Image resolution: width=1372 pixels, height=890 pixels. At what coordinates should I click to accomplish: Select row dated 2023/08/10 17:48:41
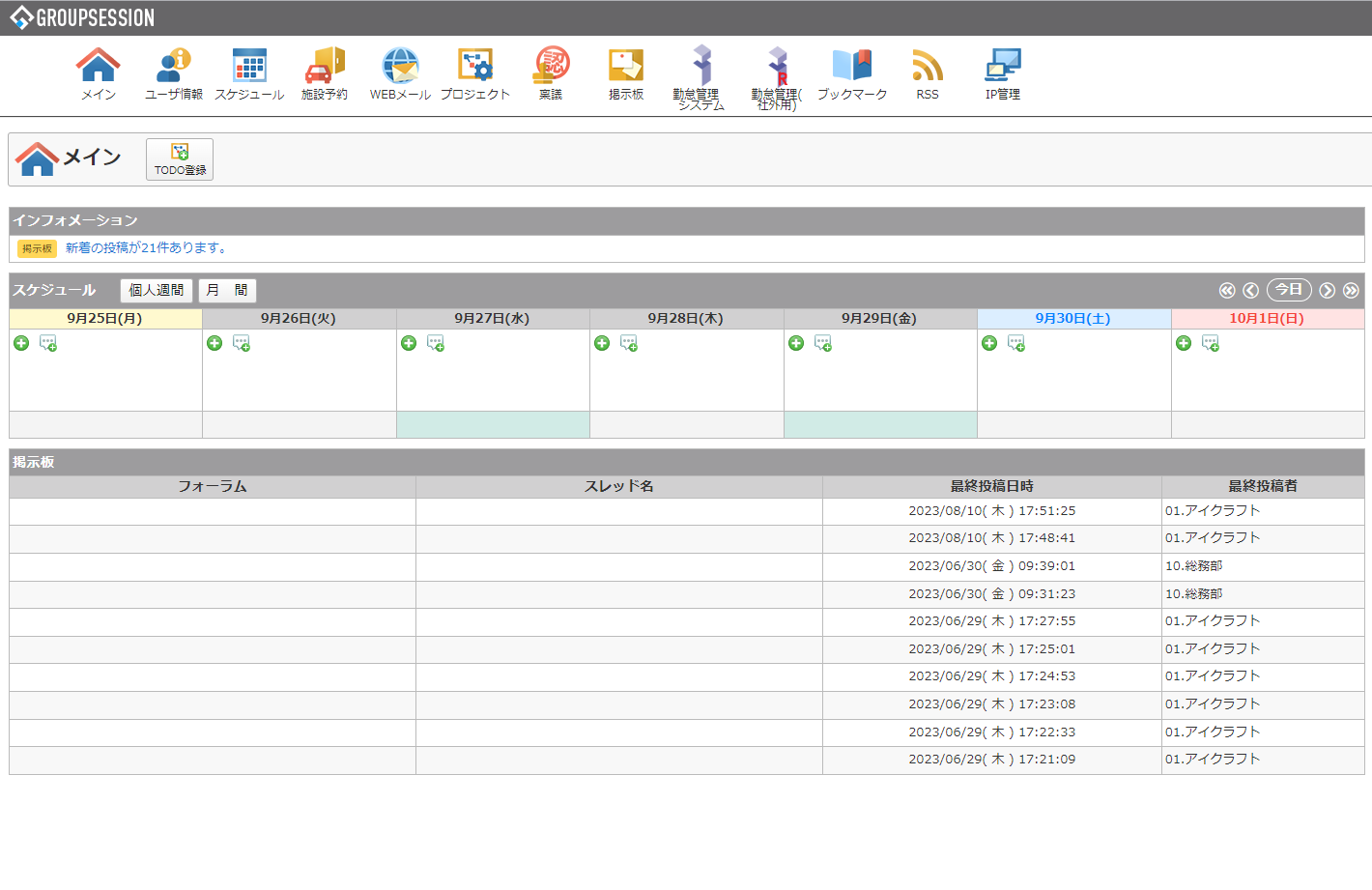click(687, 538)
